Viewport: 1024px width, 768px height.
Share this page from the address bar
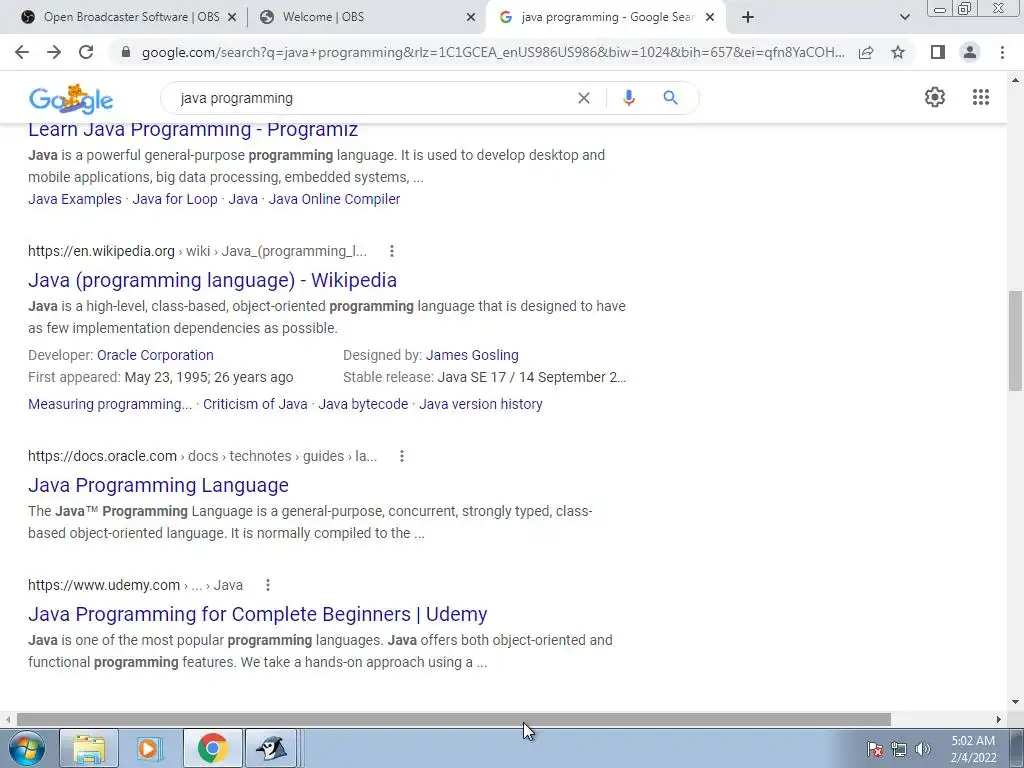pyautogui.click(x=866, y=52)
